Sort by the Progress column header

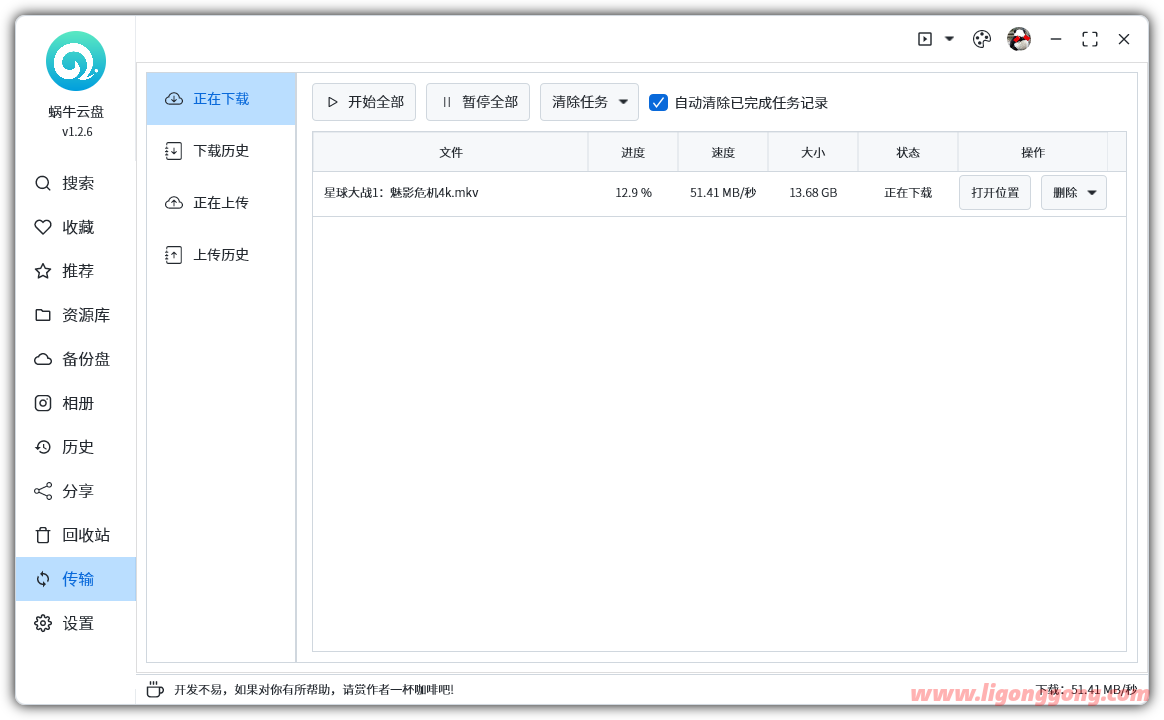point(633,152)
